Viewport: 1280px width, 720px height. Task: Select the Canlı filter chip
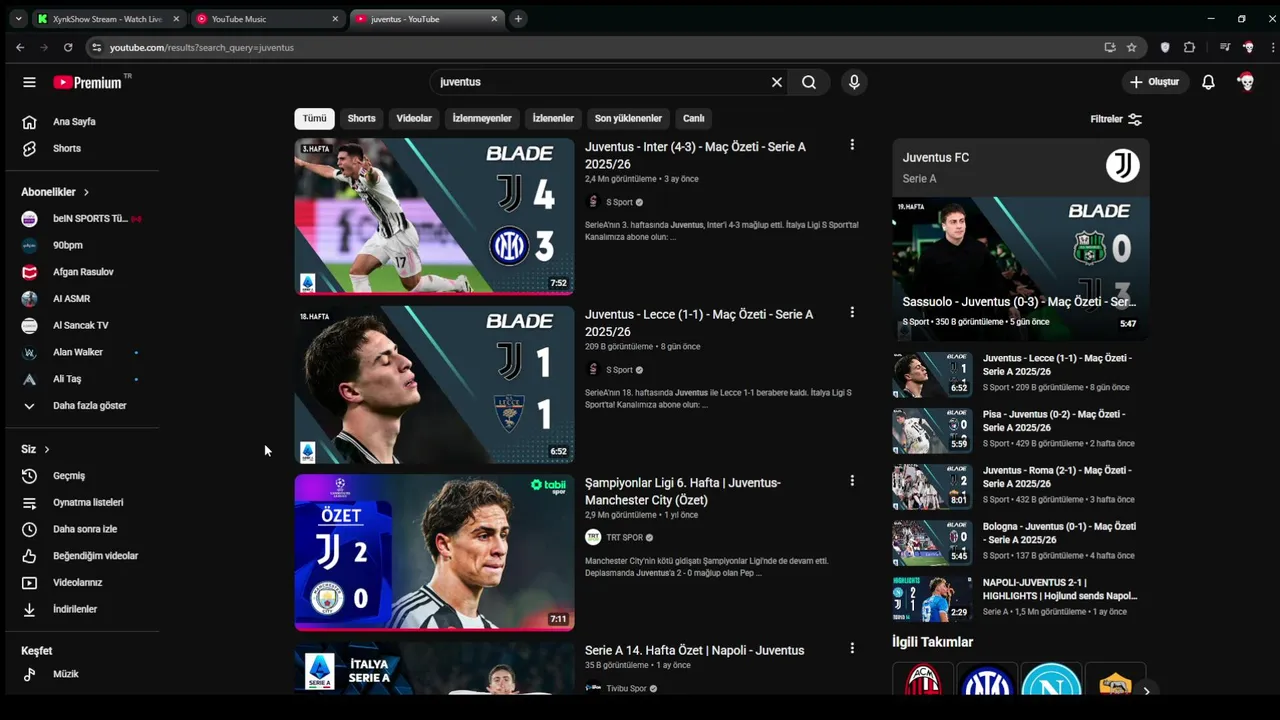[x=694, y=118]
